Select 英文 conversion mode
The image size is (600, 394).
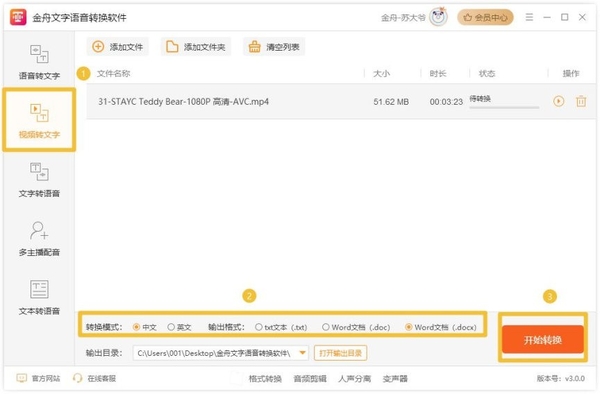click(x=179, y=327)
